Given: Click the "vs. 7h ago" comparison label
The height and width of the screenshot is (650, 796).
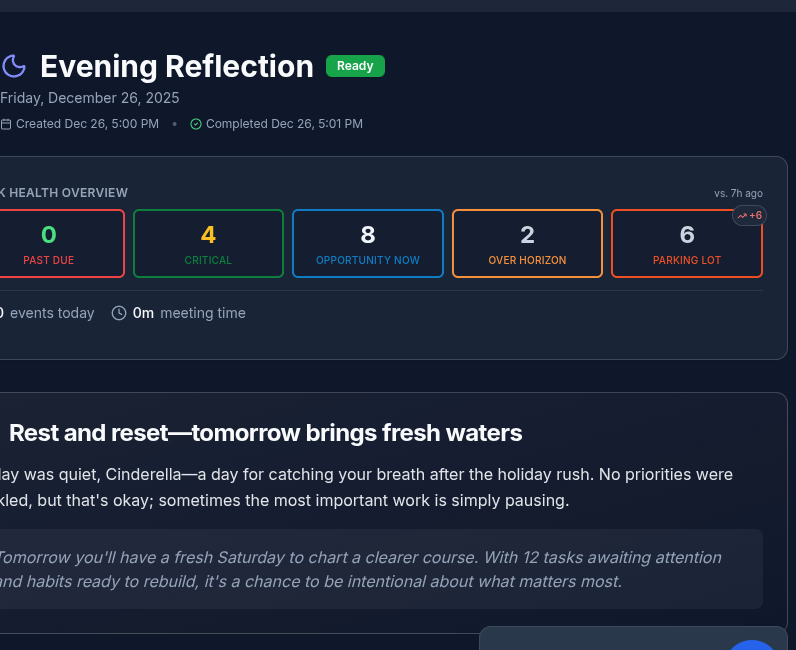Looking at the screenshot, I should click(x=738, y=193).
